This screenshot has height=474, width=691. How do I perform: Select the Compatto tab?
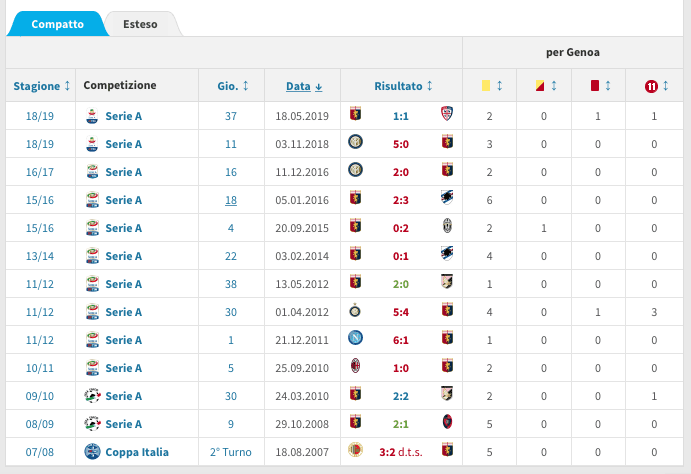pyautogui.click(x=57, y=24)
